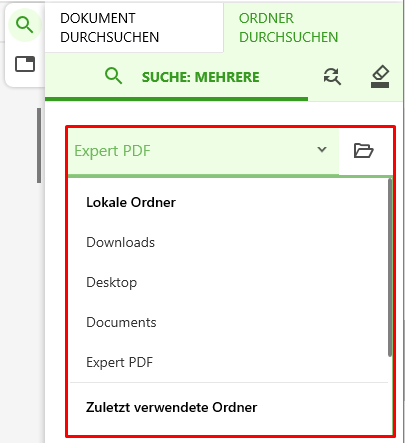Click the search and replace icon

[x=332, y=76]
